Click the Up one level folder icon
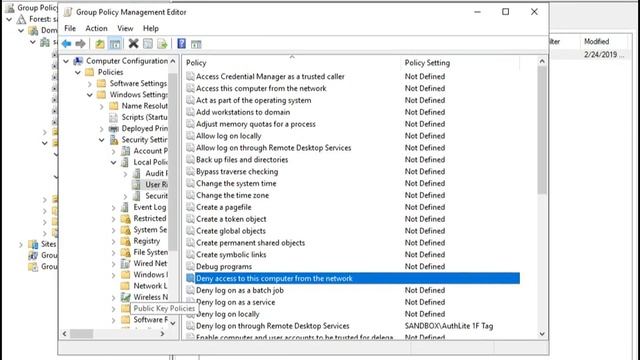The width and height of the screenshot is (640, 360). point(100,44)
